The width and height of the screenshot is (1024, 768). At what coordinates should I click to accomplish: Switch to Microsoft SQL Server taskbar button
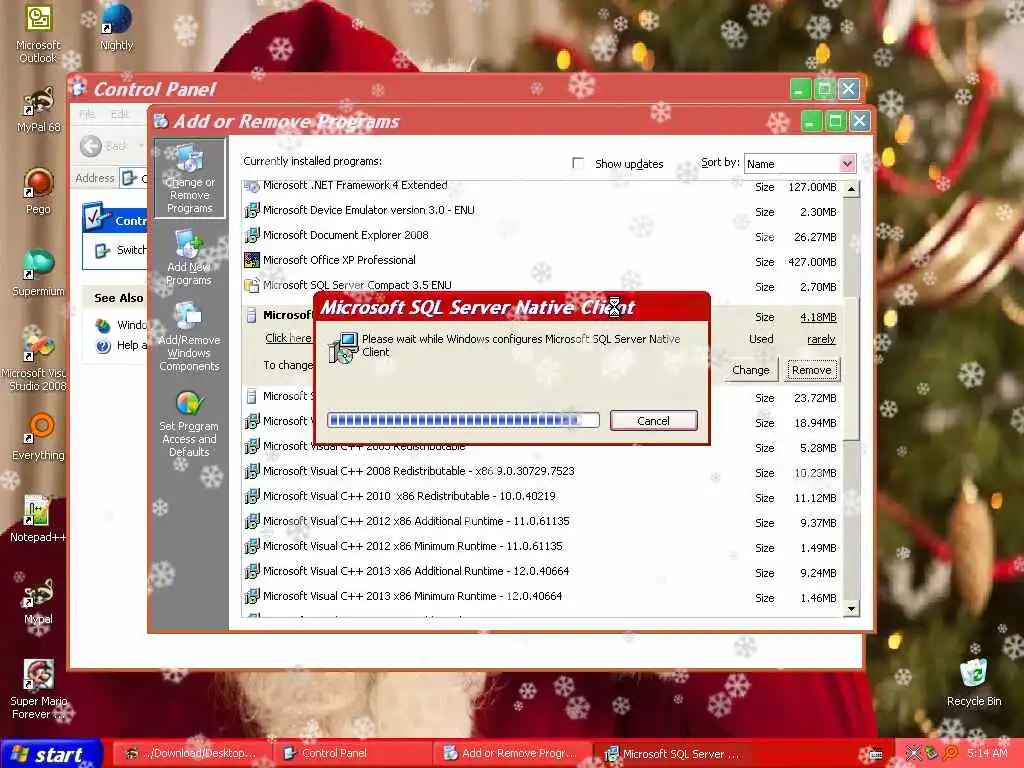click(x=673, y=754)
